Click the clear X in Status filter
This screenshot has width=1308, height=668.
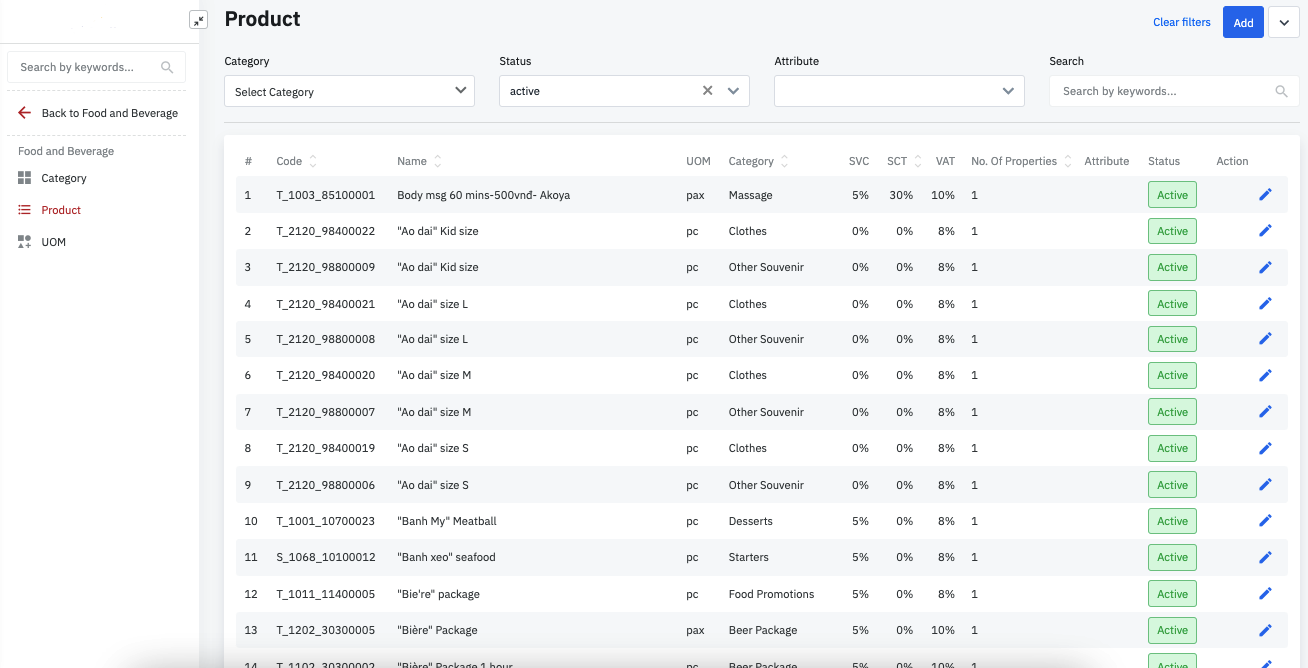(x=707, y=91)
